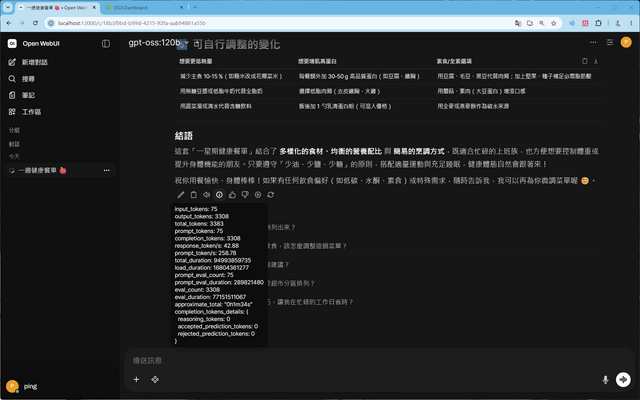Expand the 對話 section in sidebar
This screenshot has width=640, height=400.
(x=14, y=144)
